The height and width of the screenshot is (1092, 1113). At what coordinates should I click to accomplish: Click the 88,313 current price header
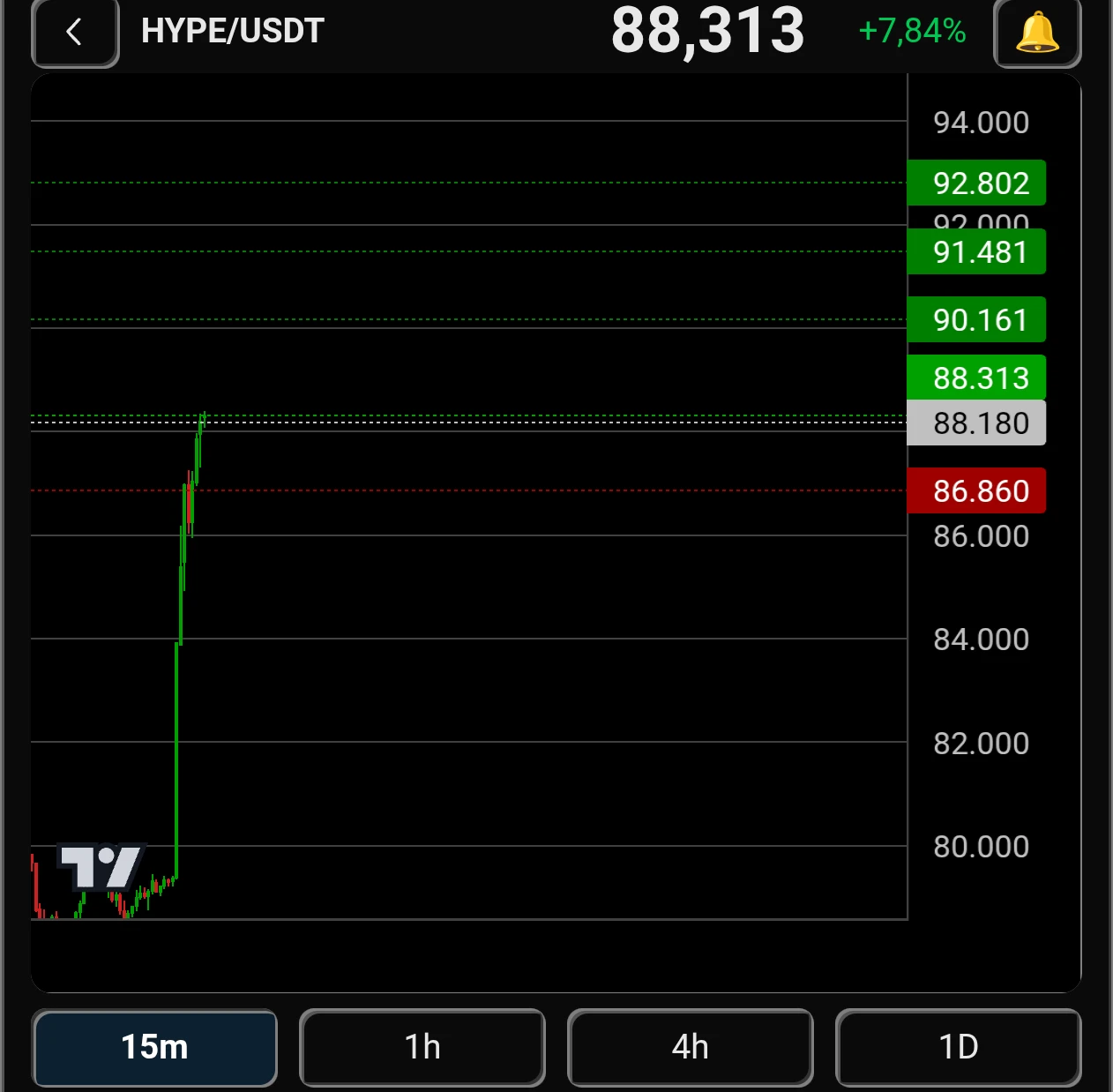pos(708,31)
